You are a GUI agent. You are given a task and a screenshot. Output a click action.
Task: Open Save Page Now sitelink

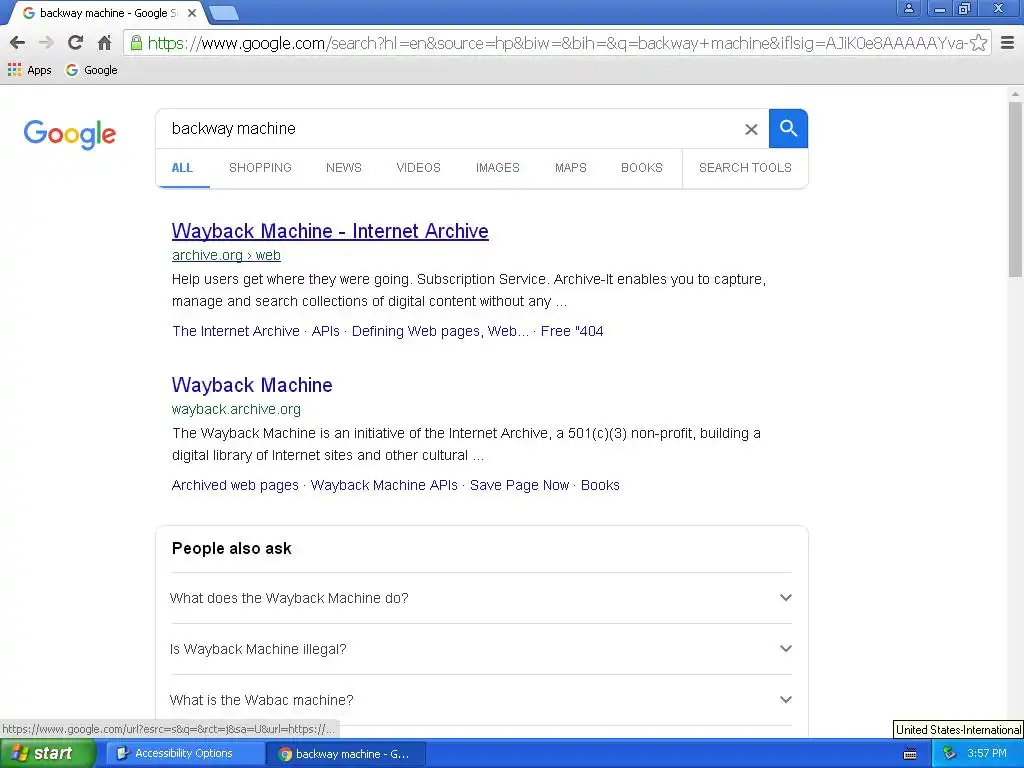click(x=519, y=485)
